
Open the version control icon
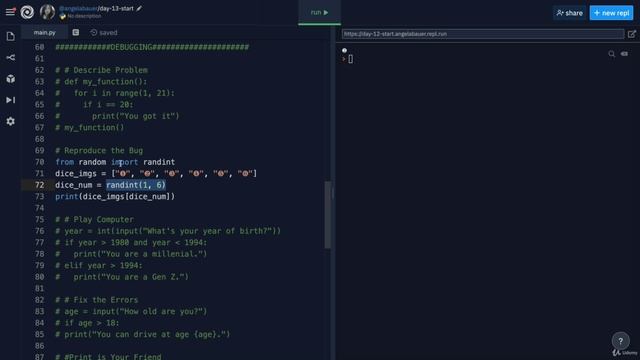click(x=11, y=58)
